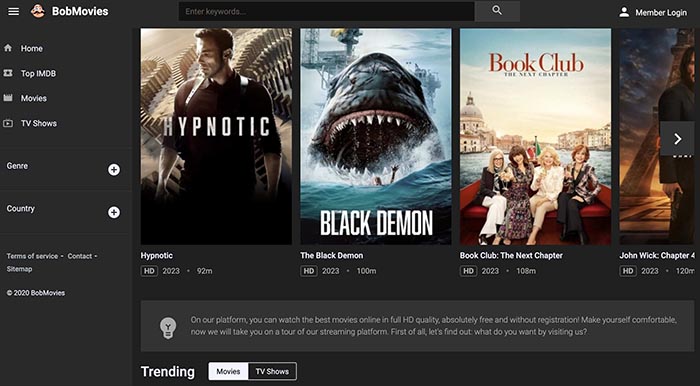Click the BobMovies mascot logo

(38, 11)
